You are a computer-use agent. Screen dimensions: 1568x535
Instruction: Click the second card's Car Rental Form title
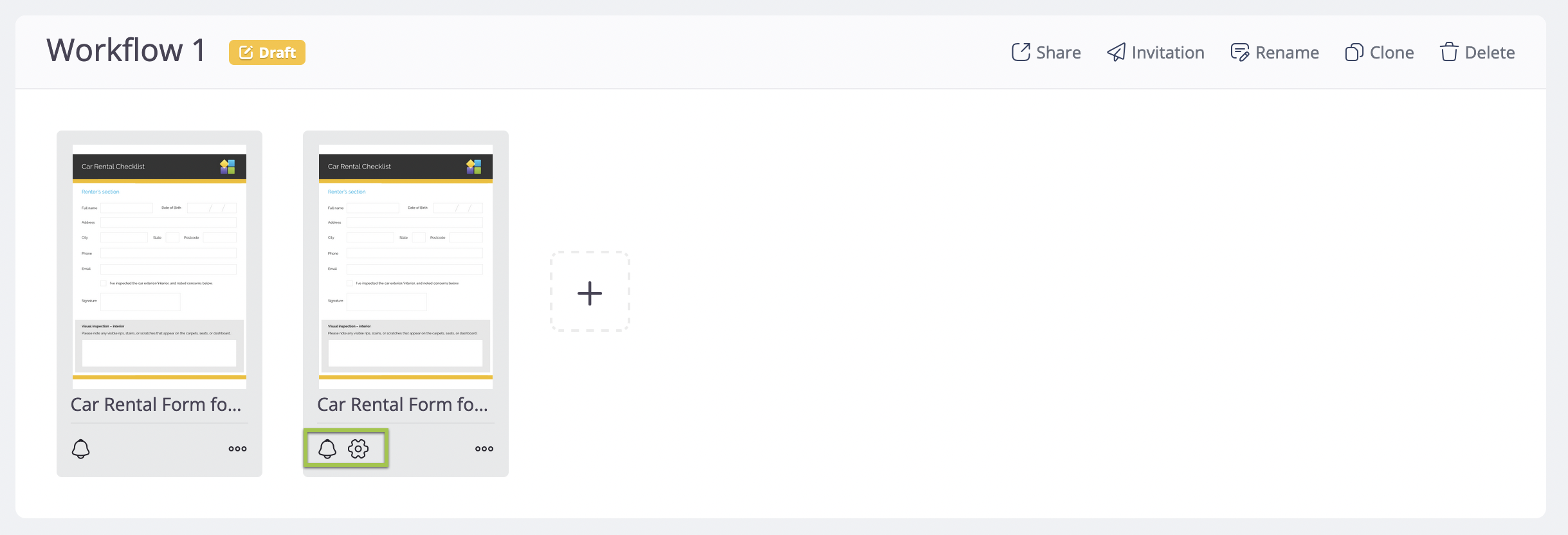[403, 404]
